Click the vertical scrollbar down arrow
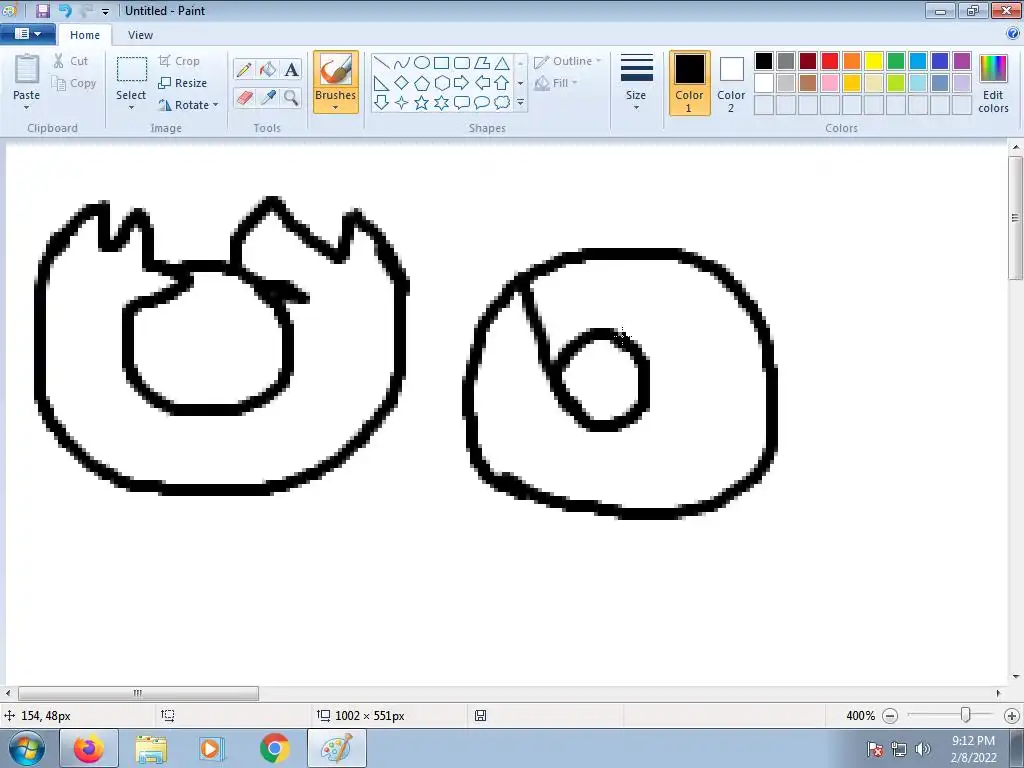Image resolution: width=1024 pixels, height=768 pixels. [1016, 677]
